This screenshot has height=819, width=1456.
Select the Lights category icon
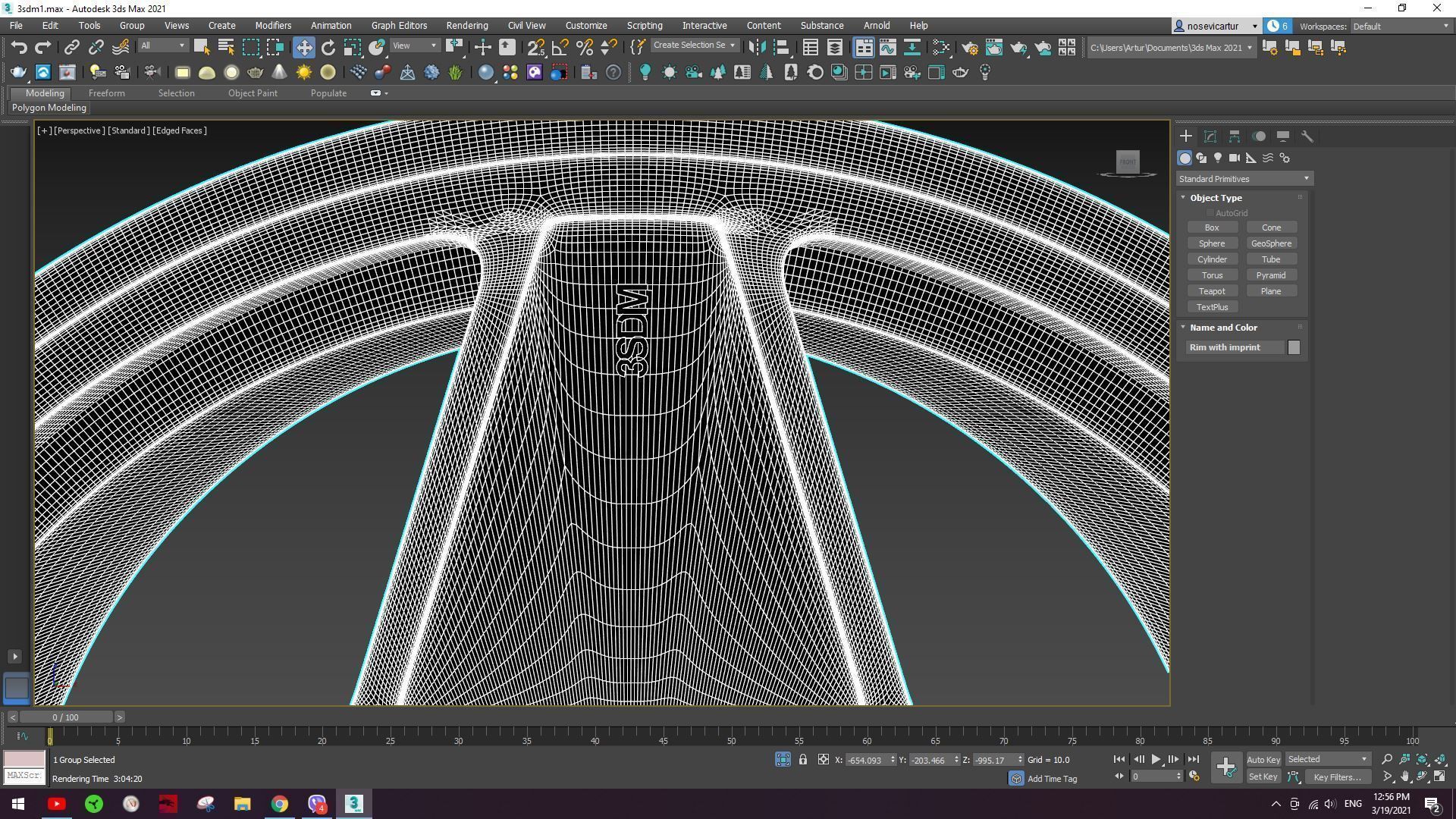(1218, 158)
